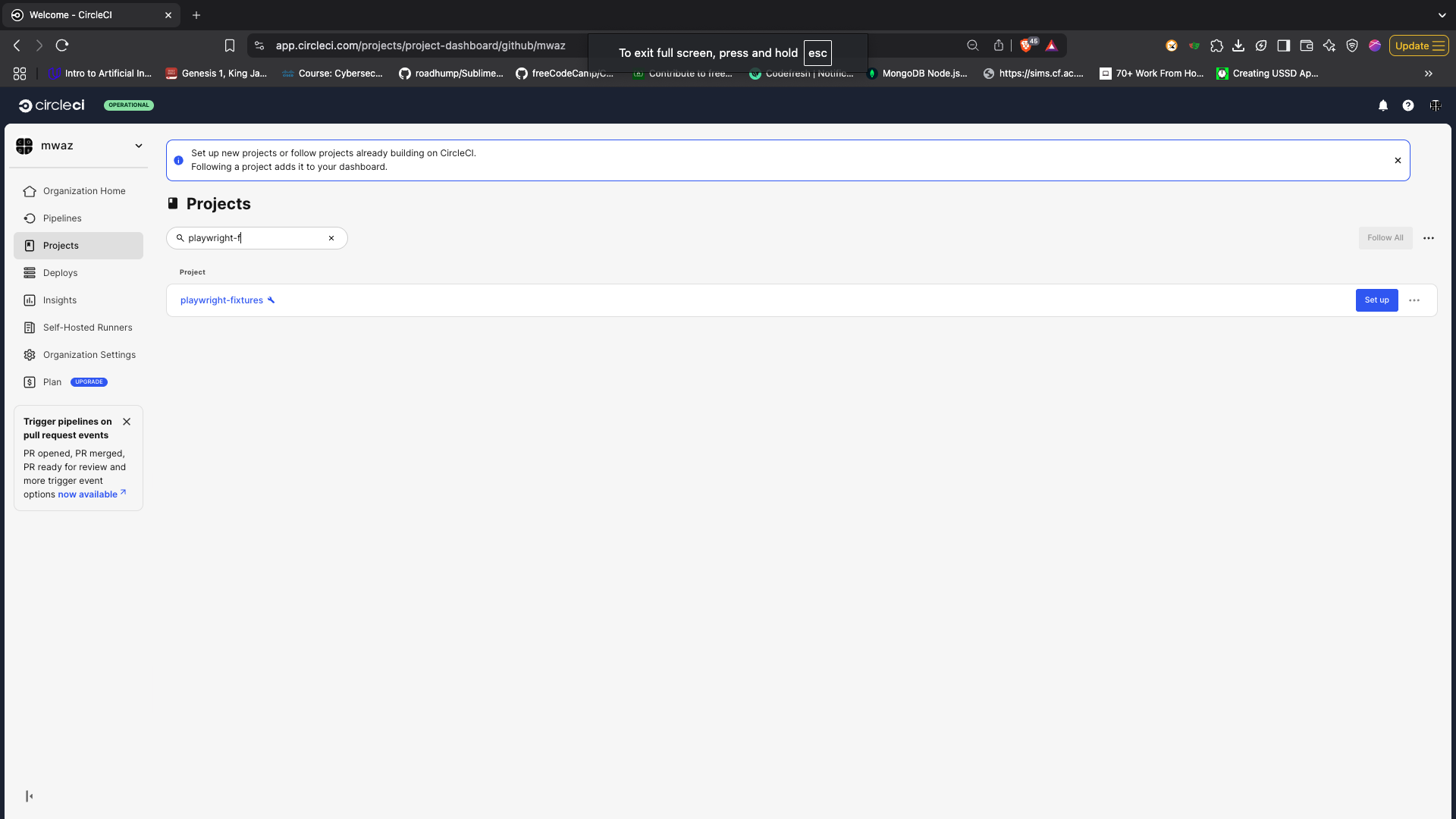Image resolution: width=1456 pixels, height=819 pixels.
Task: Collapse the sidebar with bottom-left arrow icon
Action: coord(29,795)
